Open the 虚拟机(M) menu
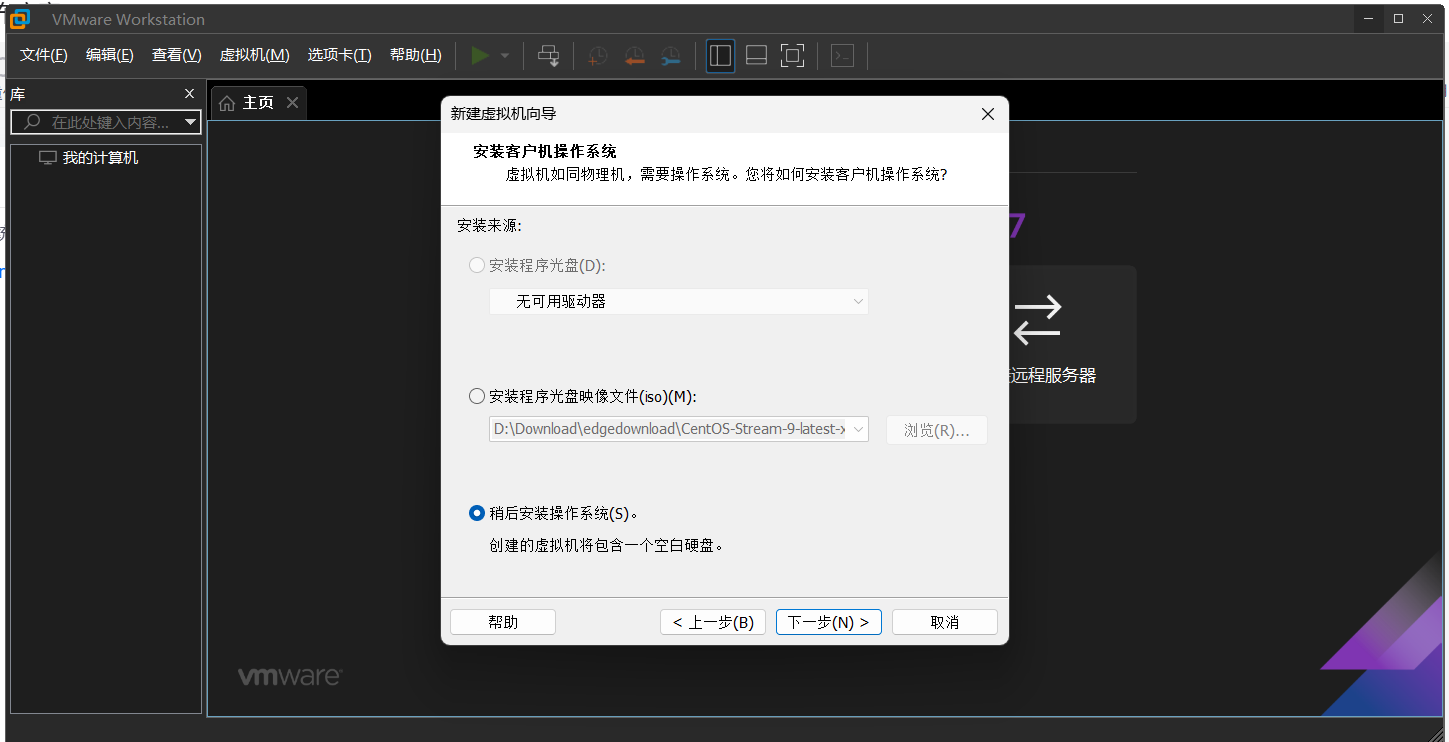The image size is (1449, 742). 255,56
